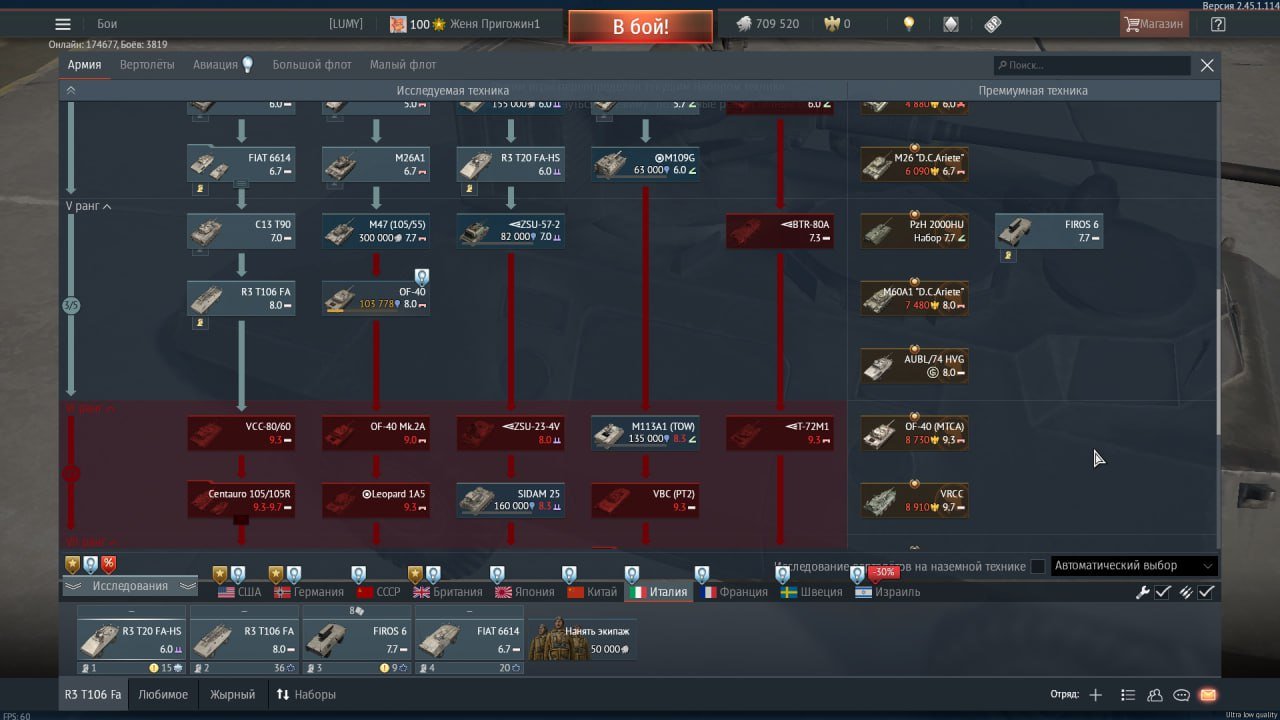Expand the Исследования panel right chevron
This screenshot has height=720, width=1280.
[186, 586]
